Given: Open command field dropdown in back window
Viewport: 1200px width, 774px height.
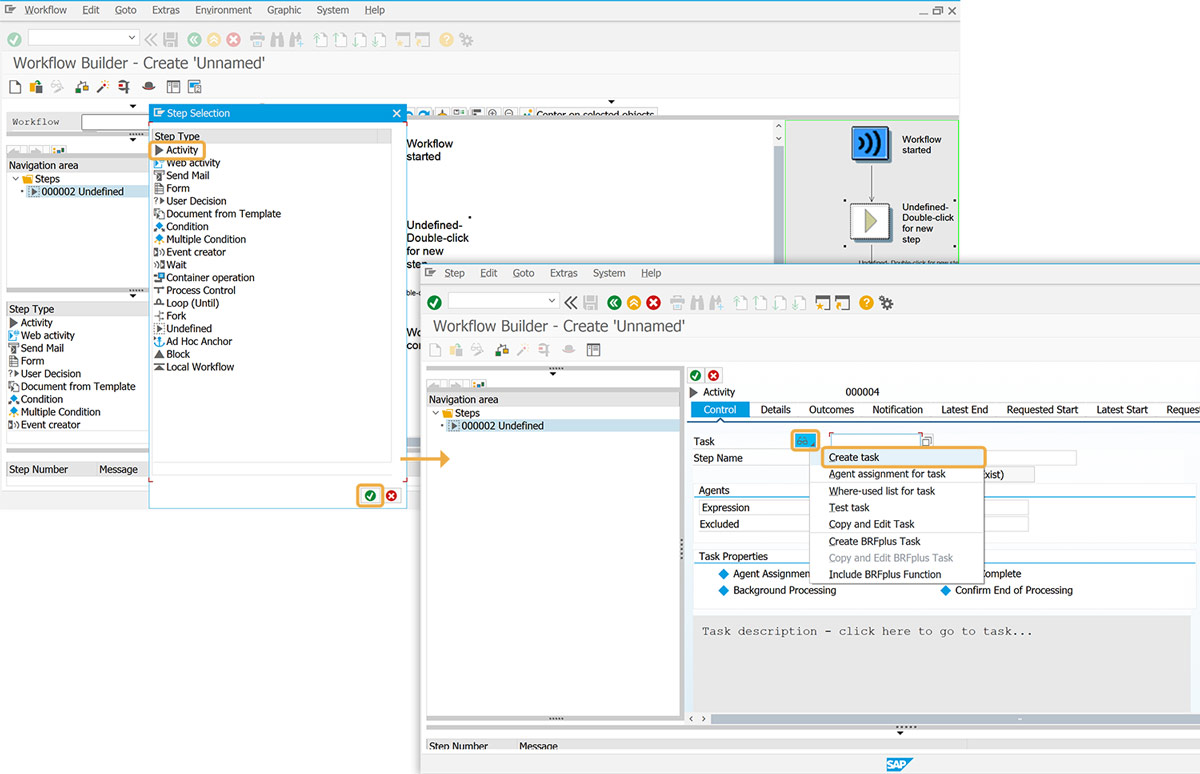Looking at the screenshot, I should [133, 38].
